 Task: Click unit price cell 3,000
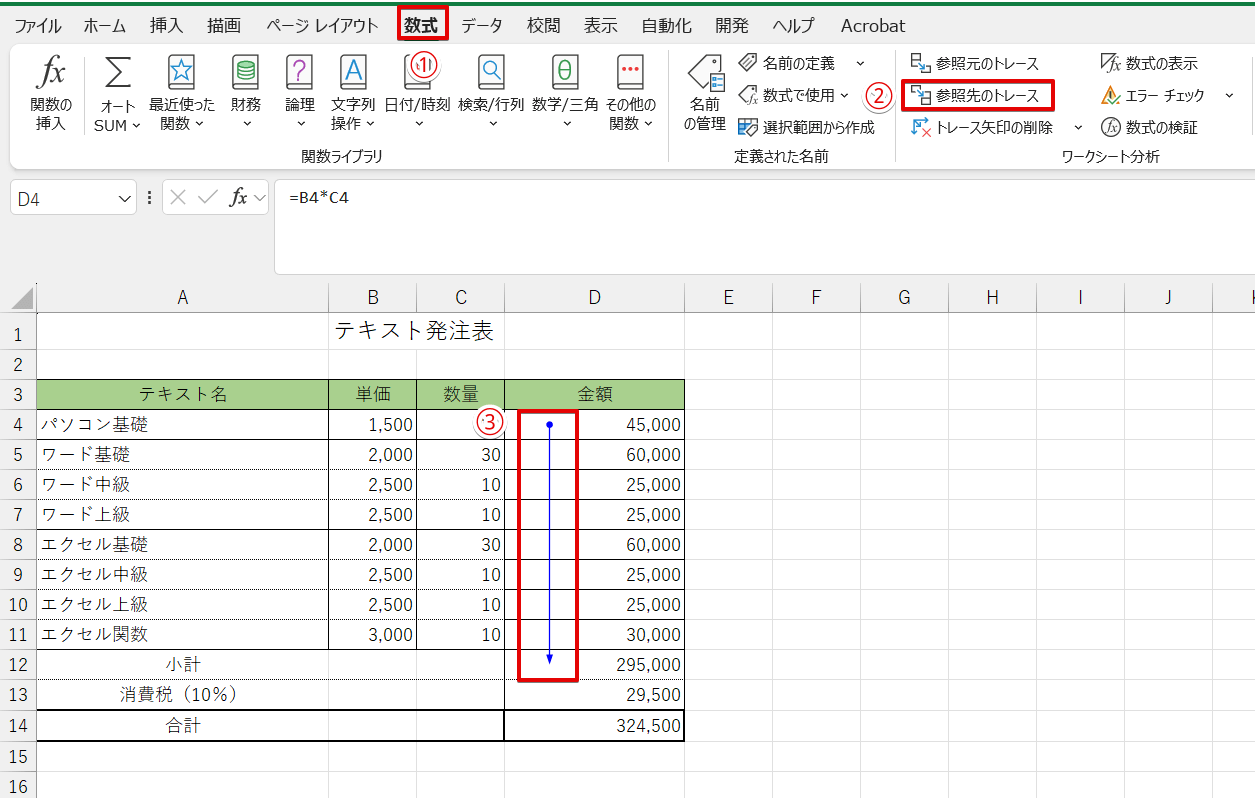point(373,634)
